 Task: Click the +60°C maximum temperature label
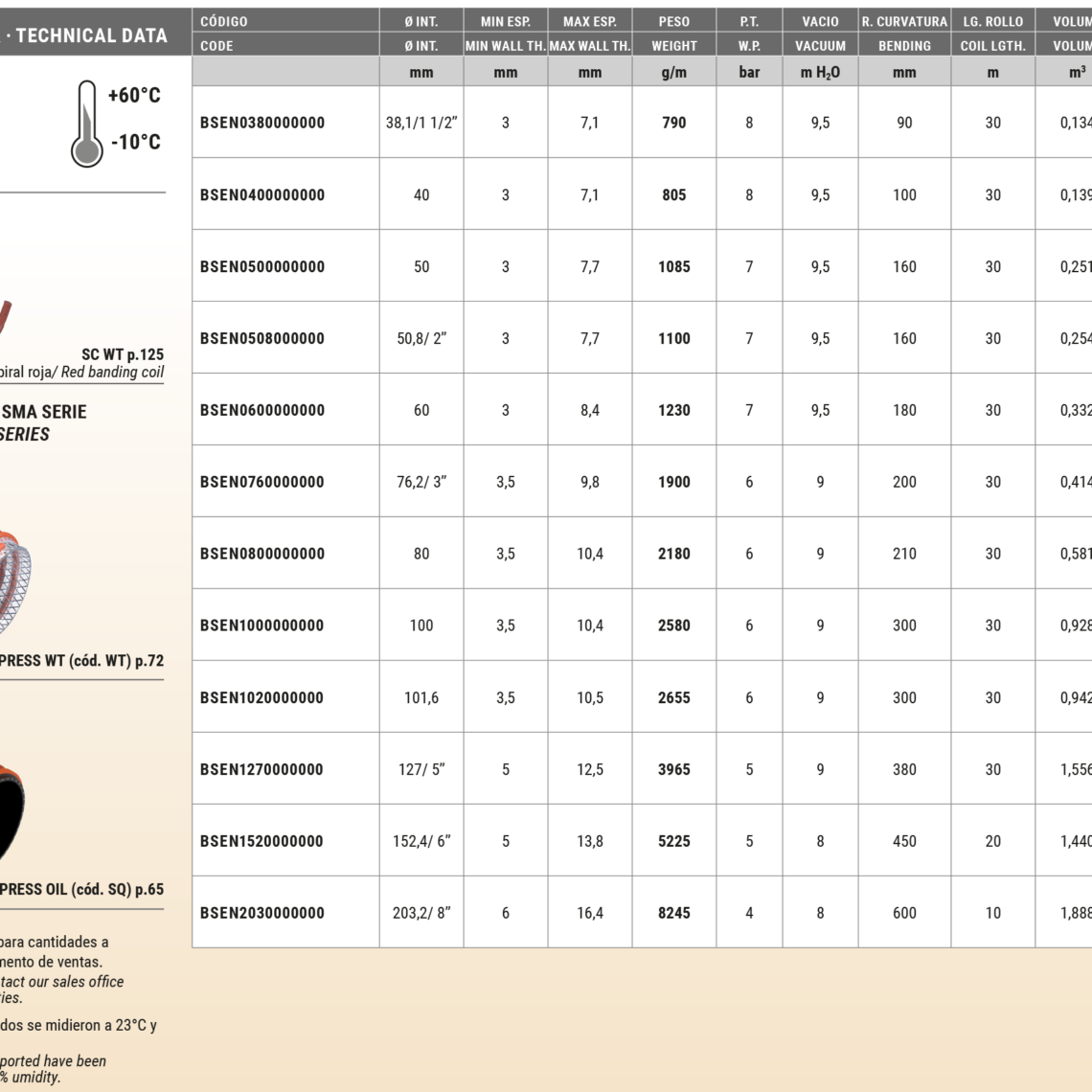point(134,96)
